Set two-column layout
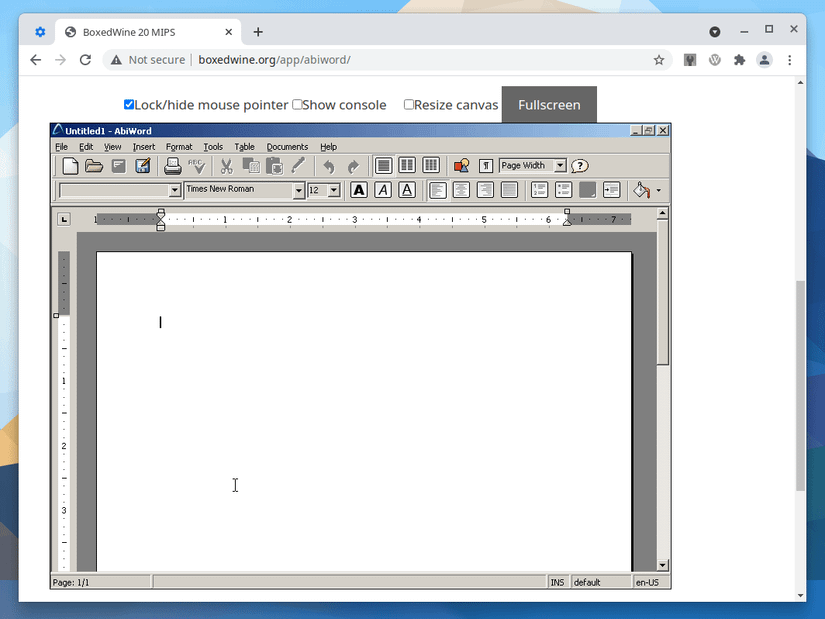Viewport: 825px width, 619px height. click(407, 166)
